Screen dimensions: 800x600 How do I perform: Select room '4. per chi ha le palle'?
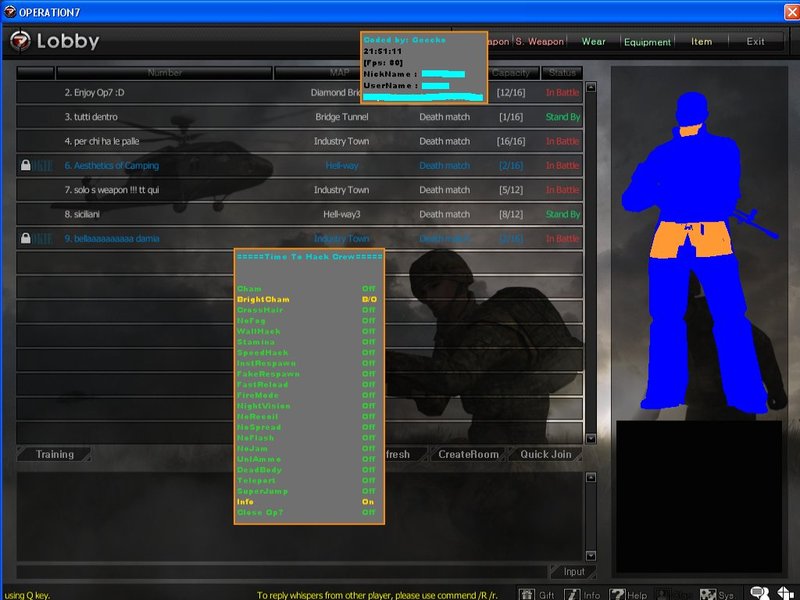299,141
